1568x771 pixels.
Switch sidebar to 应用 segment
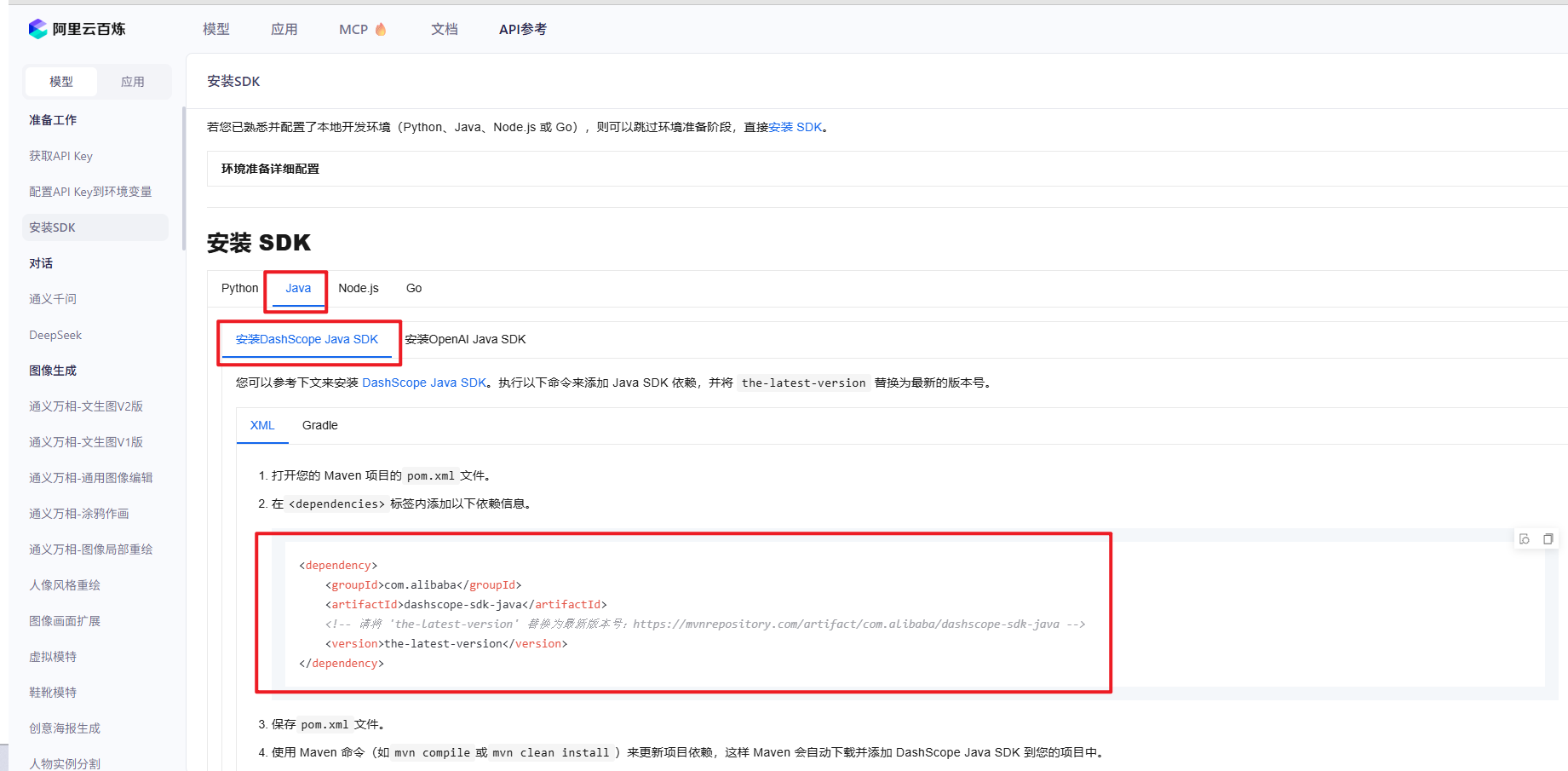point(133,82)
